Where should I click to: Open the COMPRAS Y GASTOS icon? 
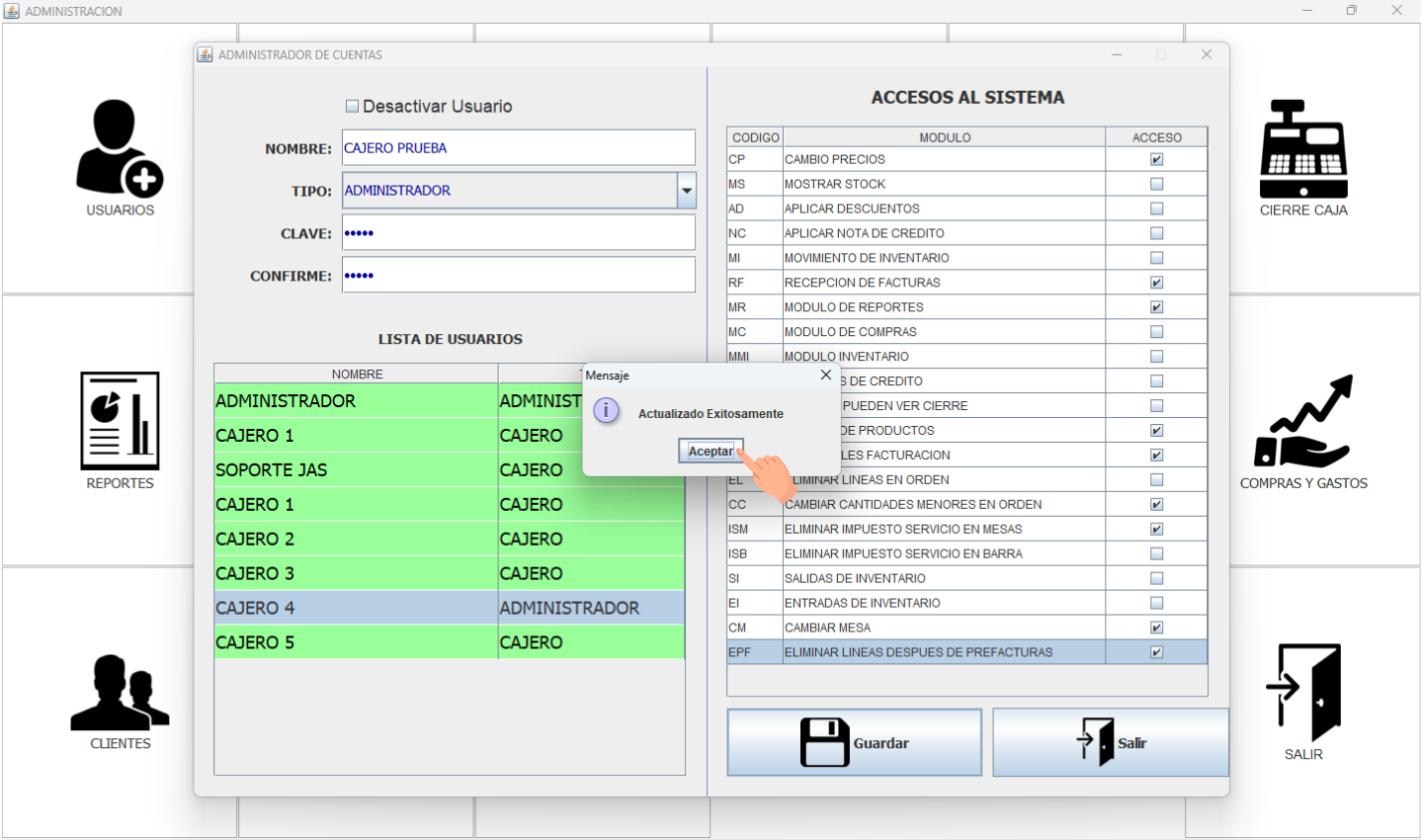(x=1302, y=422)
